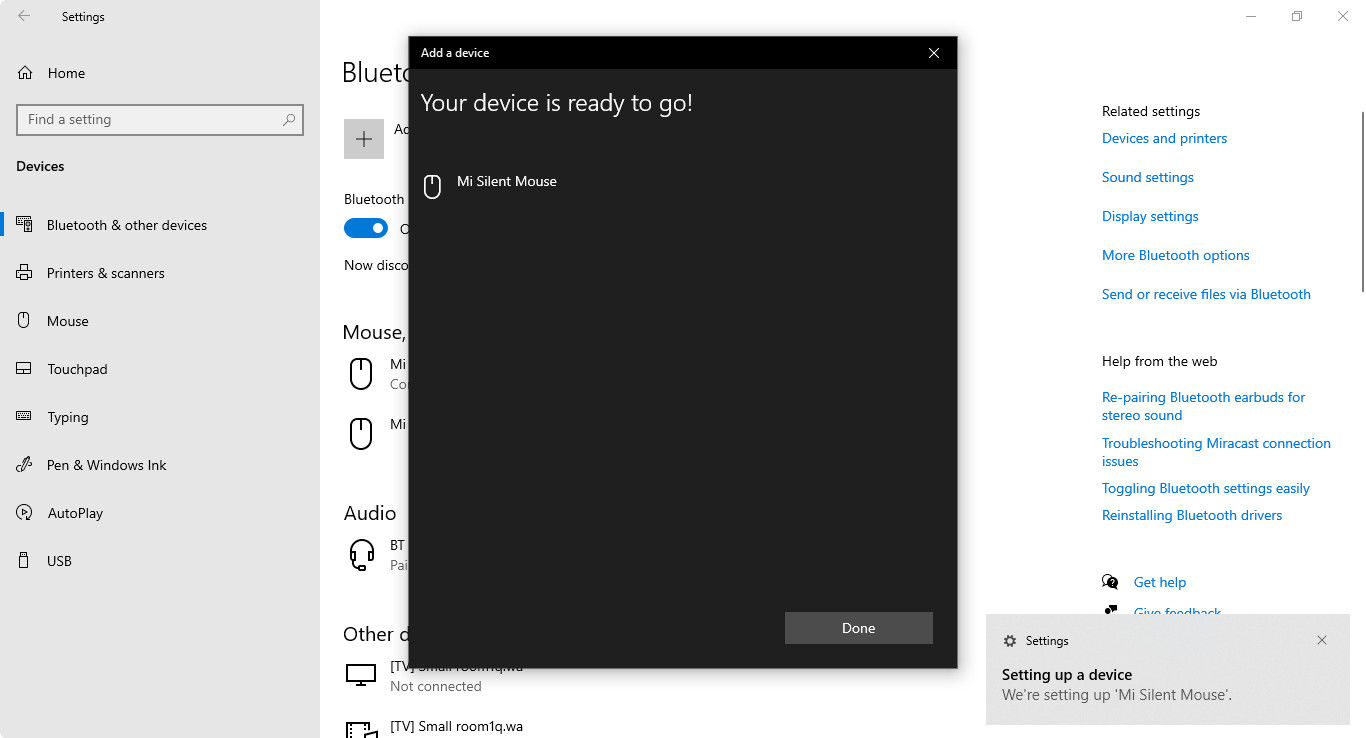This screenshot has height=738, width=1366.
Task: Click the Printers sidebar icon
Action: pyautogui.click(x=25, y=273)
